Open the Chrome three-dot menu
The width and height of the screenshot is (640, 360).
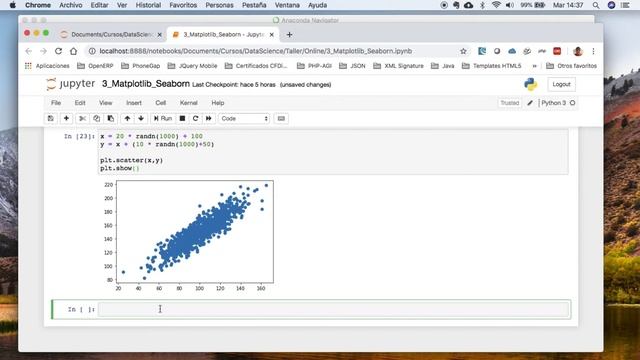click(x=593, y=51)
